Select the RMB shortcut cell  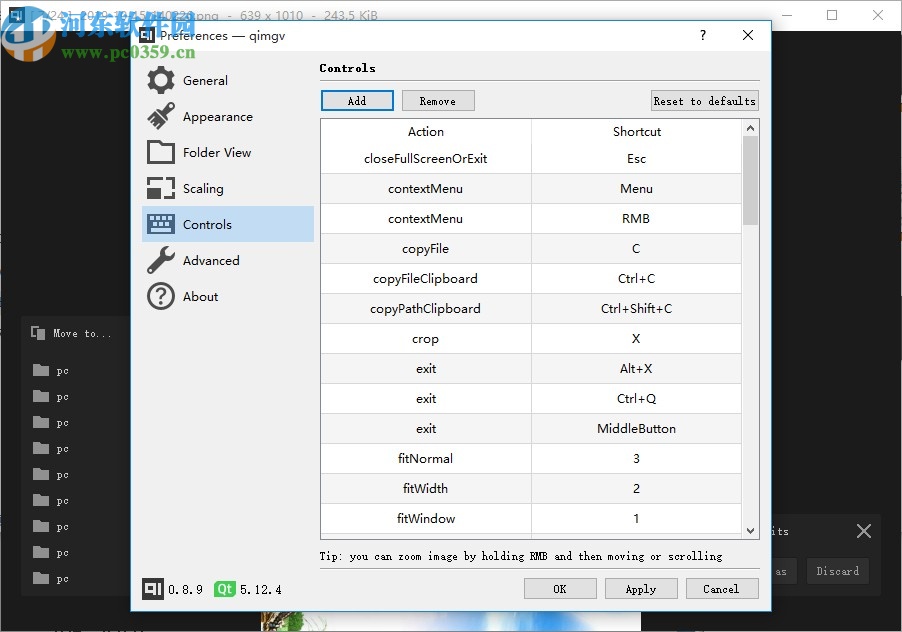636,219
